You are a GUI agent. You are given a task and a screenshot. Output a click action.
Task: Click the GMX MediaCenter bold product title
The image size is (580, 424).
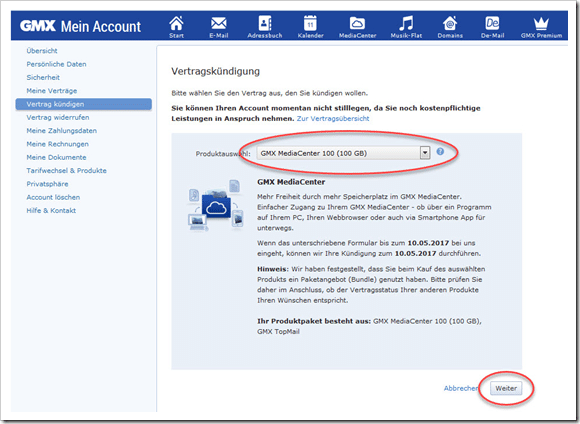click(291, 182)
